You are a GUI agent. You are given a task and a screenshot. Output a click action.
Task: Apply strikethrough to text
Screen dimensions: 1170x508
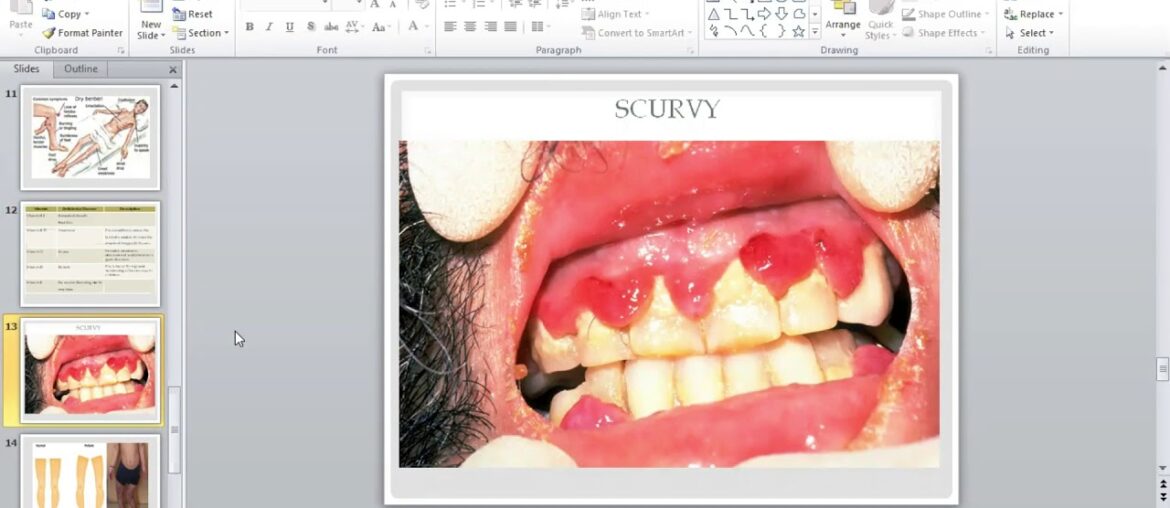tap(332, 27)
